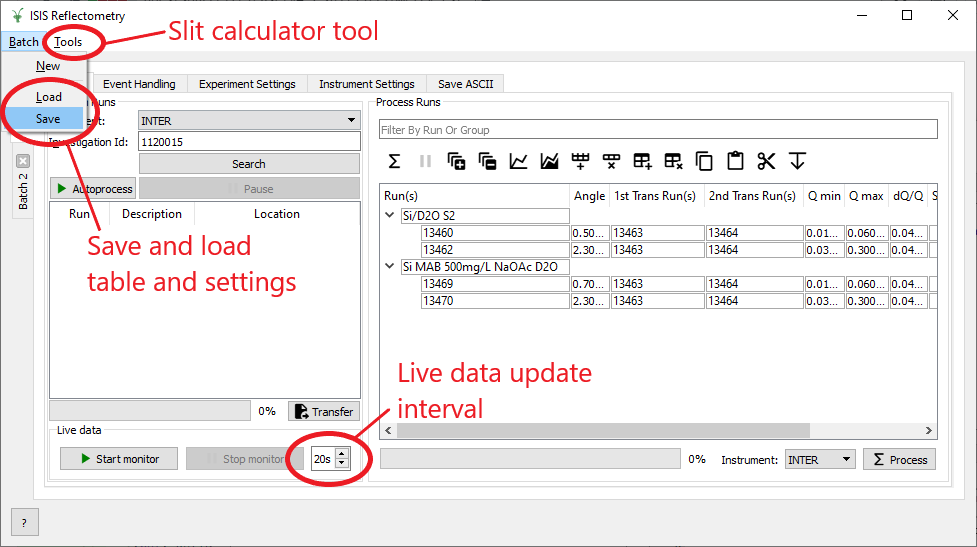Screen dimensions: 977x547
Task: Click the Copy Selected icon
Action: [x=705, y=161]
